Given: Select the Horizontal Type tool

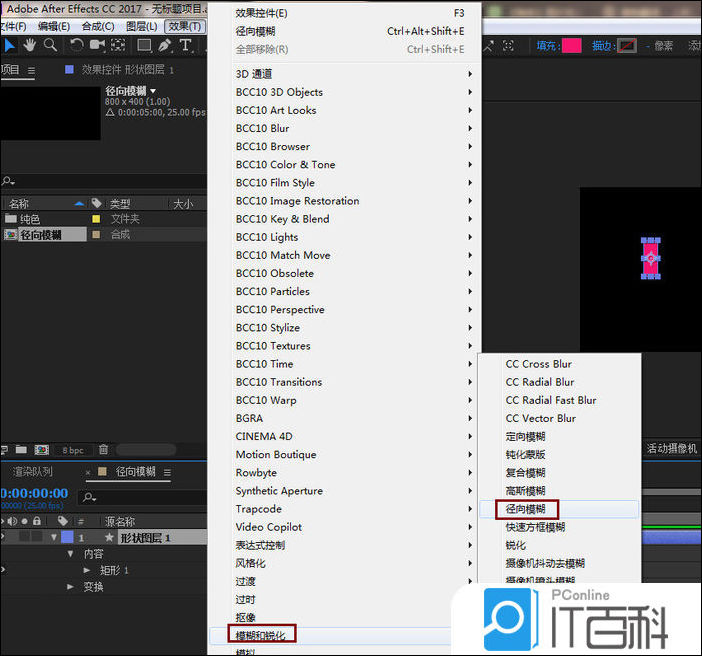Looking at the screenshot, I should (x=185, y=45).
